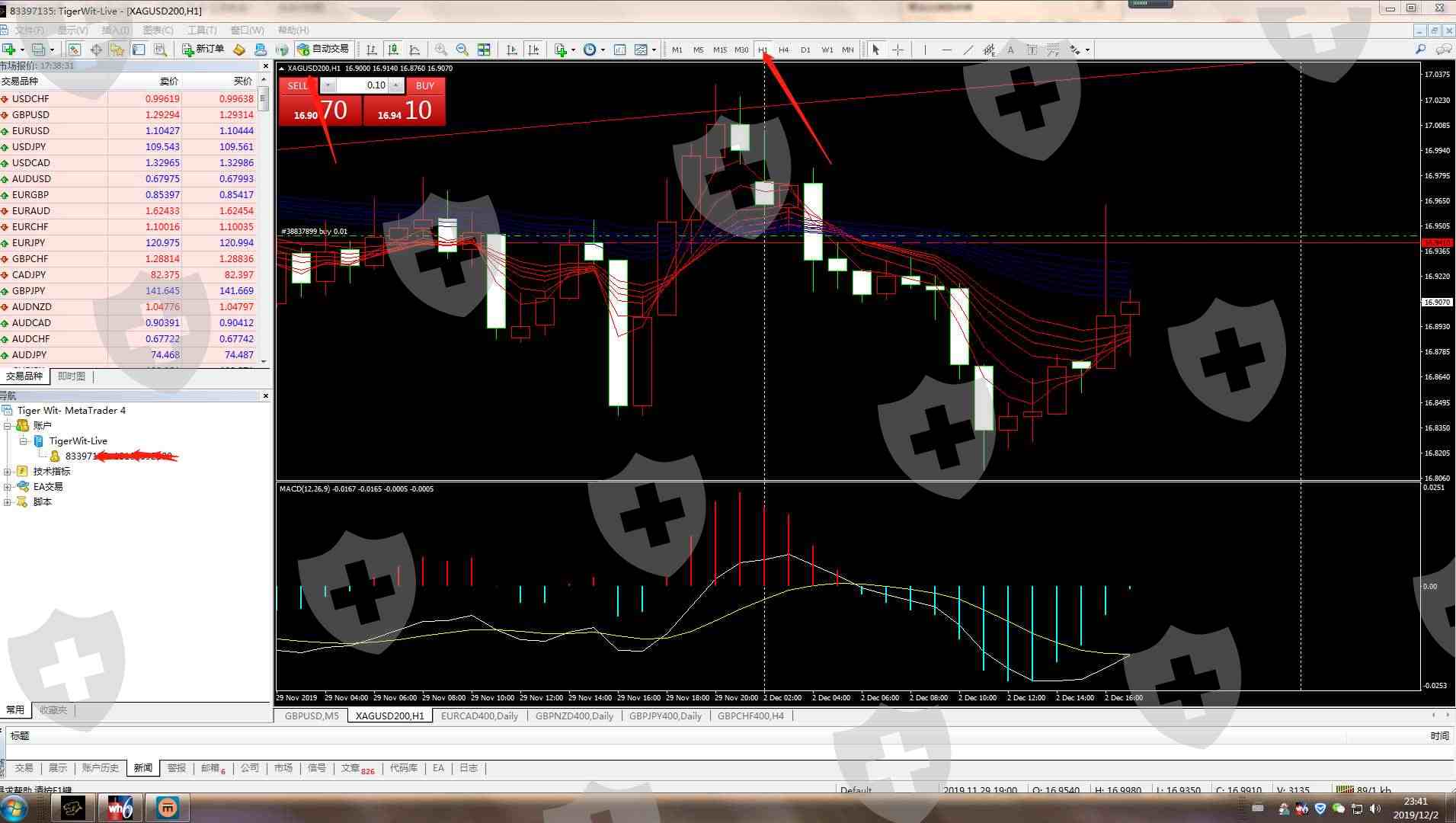
Task: Toggle the 自动交易 auto trading button
Action: (x=323, y=50)
